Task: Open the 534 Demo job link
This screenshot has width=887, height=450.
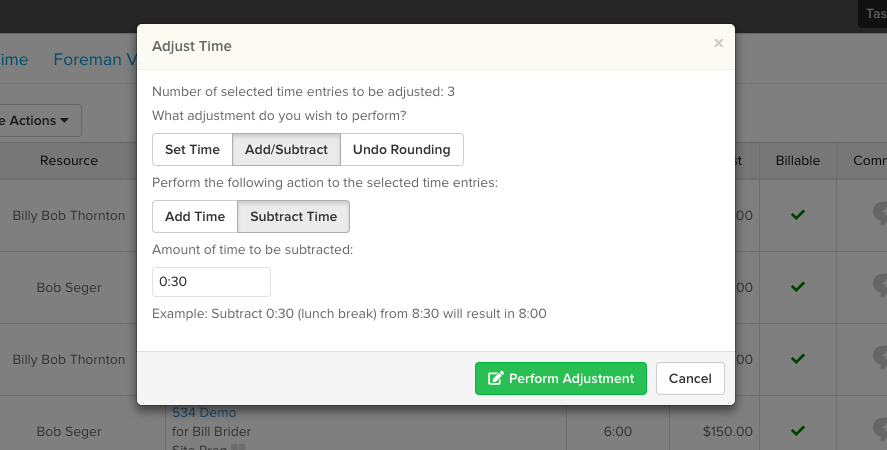Action: (x=204, y=413)
